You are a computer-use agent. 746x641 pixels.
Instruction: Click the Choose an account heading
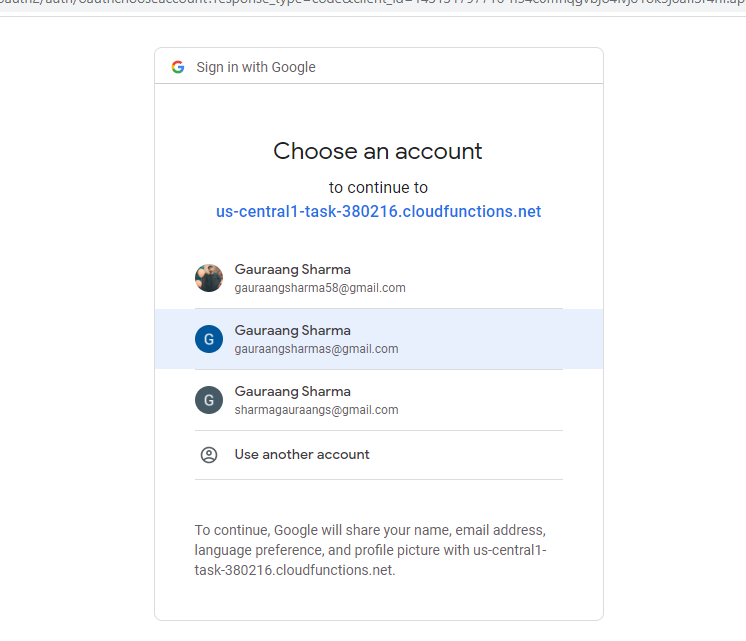(378, 151)
